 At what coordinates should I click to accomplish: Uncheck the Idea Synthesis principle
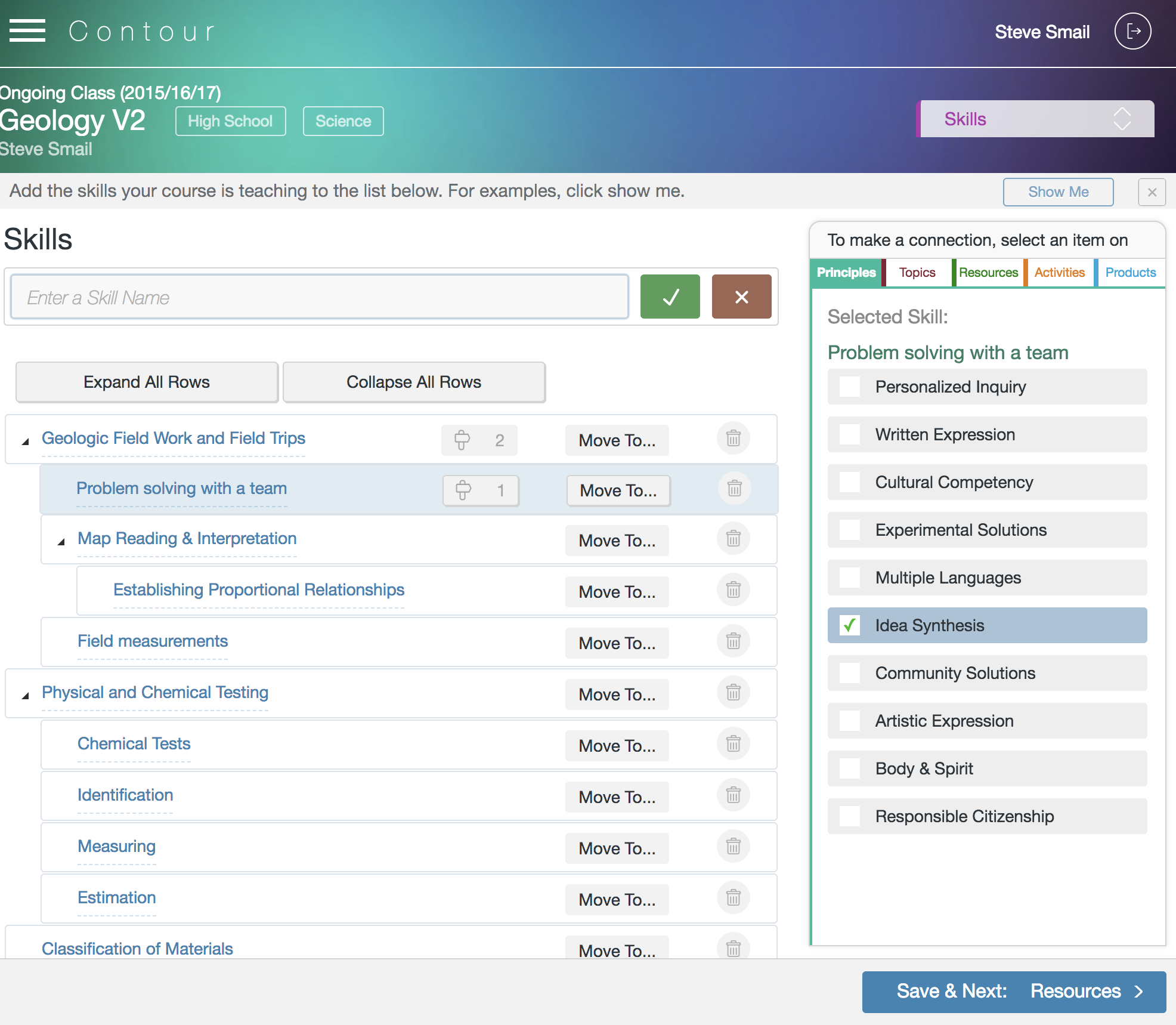coord(849,625)
